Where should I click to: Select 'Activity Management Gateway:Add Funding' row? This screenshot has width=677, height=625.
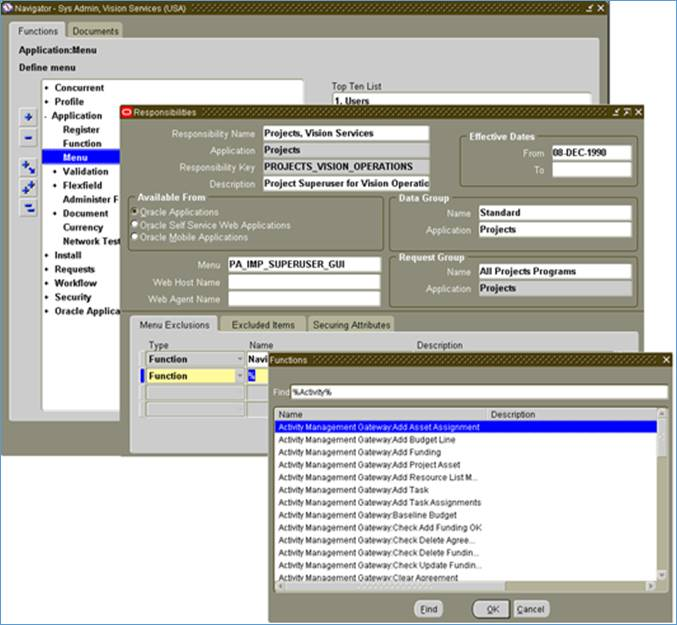click(465, 452)
